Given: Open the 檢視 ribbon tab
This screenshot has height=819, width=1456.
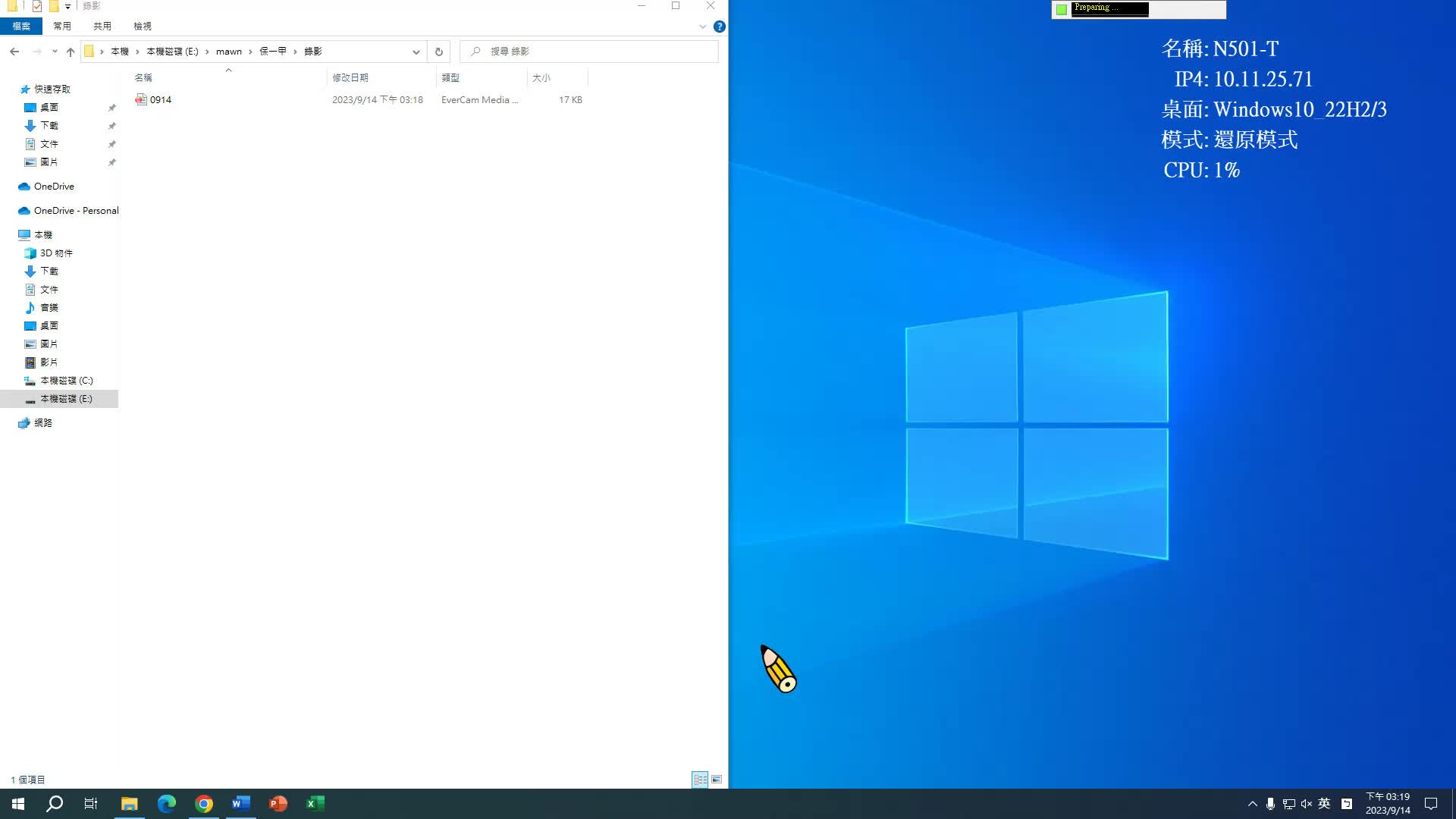Looking at the screenshot, I should click(143, 26).
